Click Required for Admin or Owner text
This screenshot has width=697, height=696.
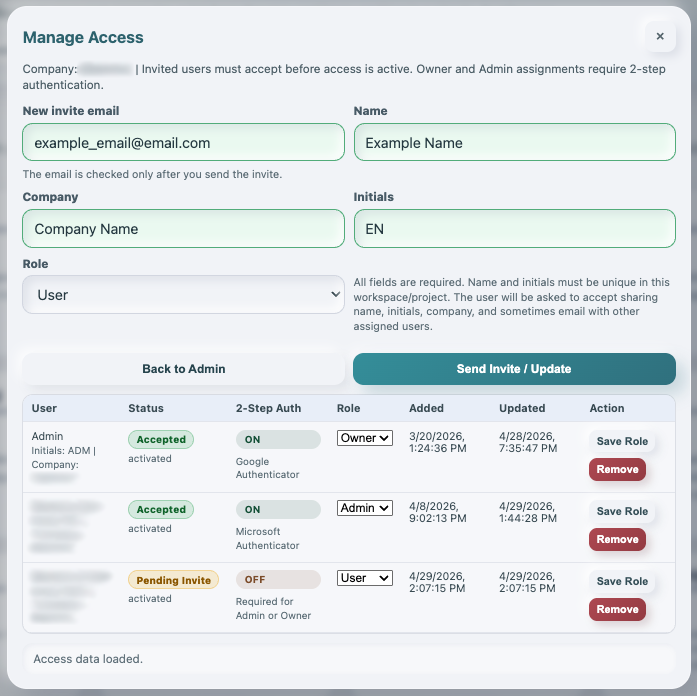coord(273,608)
